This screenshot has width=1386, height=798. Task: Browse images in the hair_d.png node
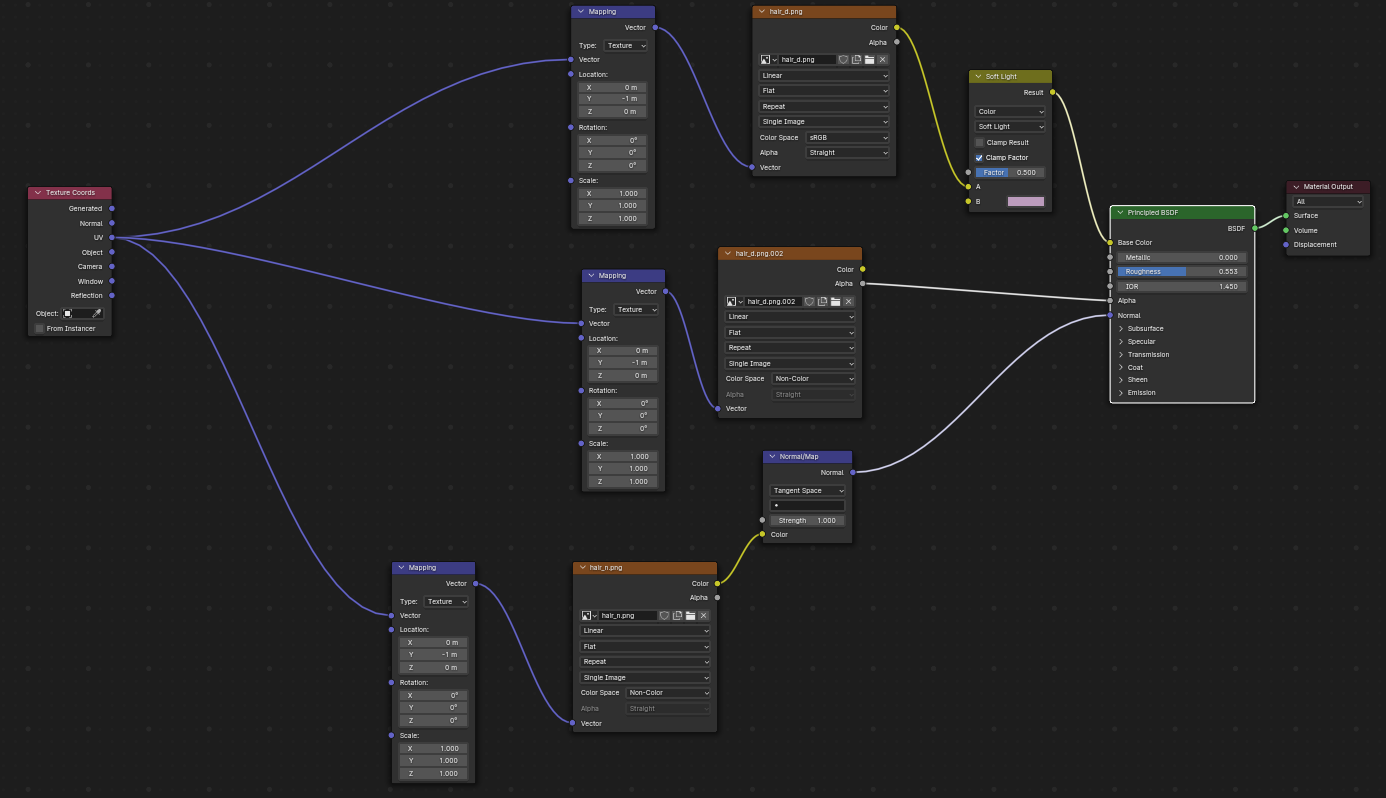coord(768,59)
